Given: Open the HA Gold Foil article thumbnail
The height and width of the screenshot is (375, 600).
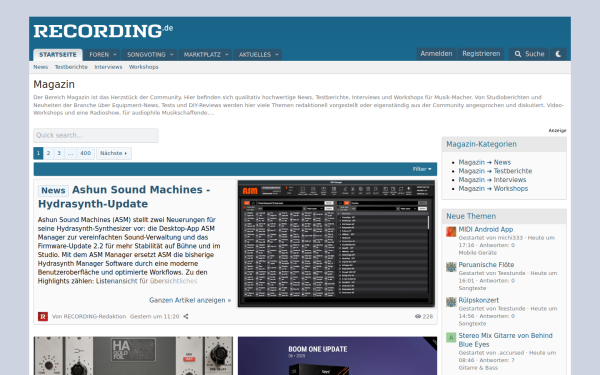Looking at the screenshot, I should pyautogui.click(x=133, y=356).
